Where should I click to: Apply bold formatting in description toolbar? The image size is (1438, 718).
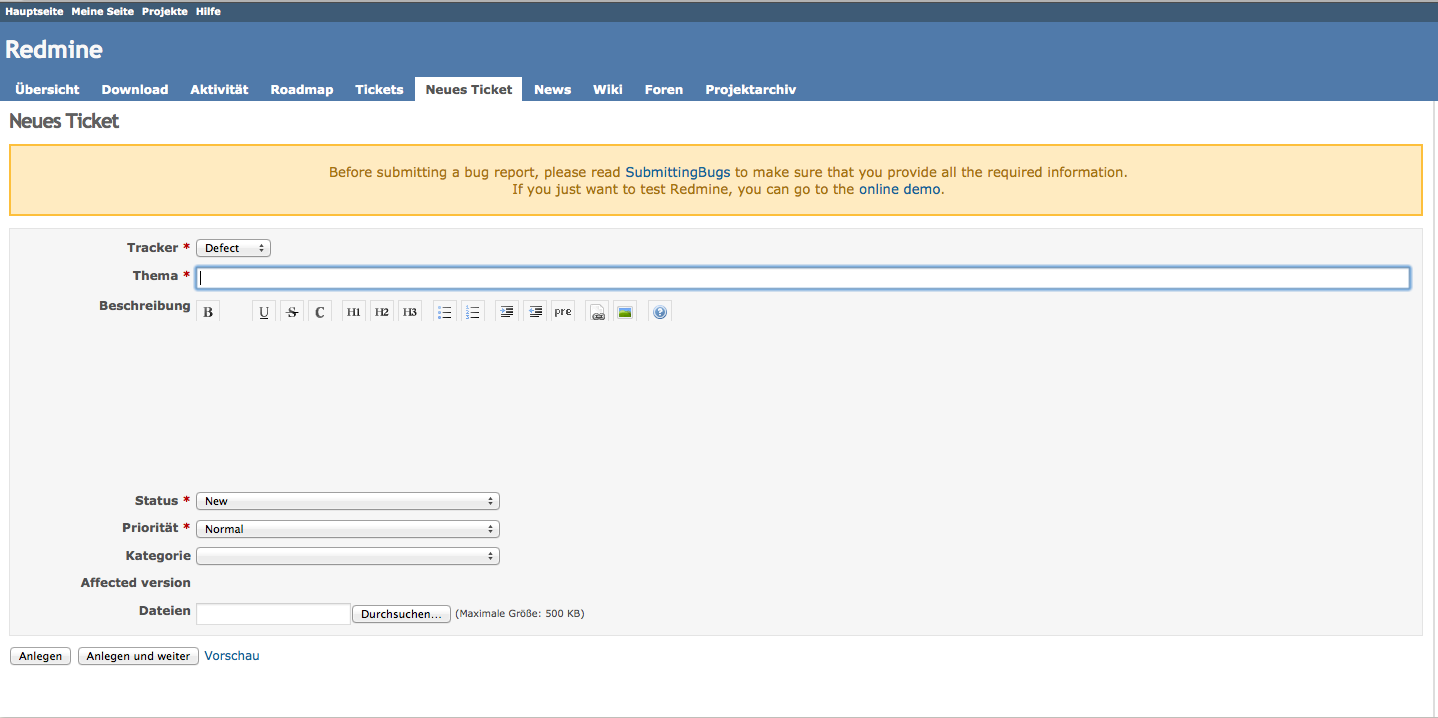[208, 312]
